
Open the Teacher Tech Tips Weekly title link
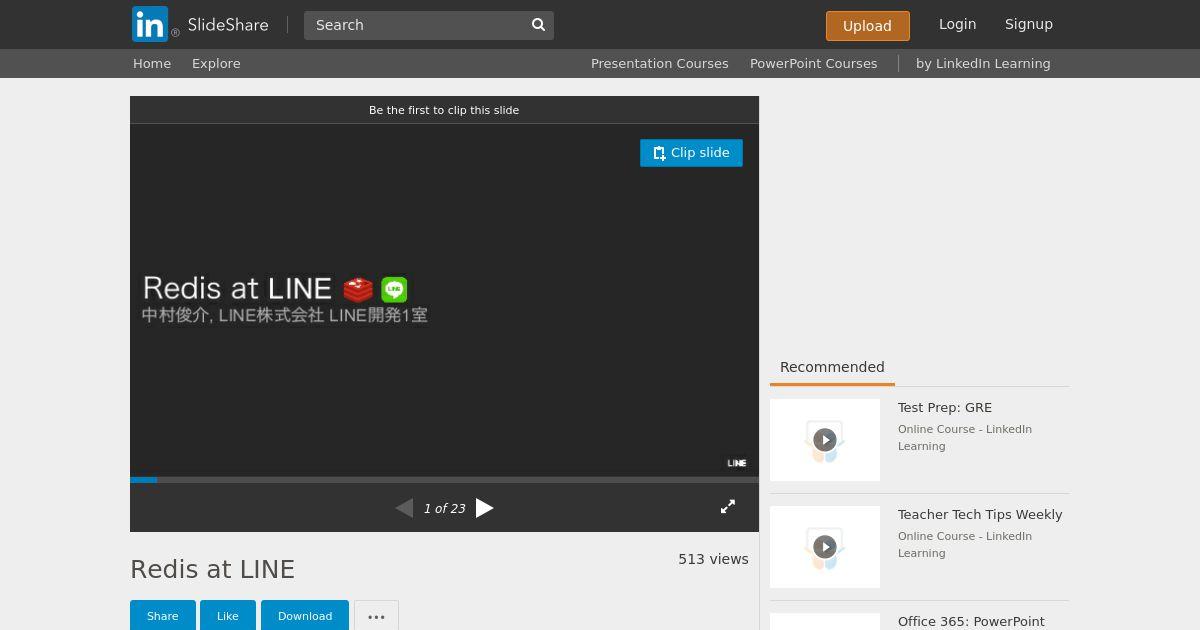coord(980,514)
